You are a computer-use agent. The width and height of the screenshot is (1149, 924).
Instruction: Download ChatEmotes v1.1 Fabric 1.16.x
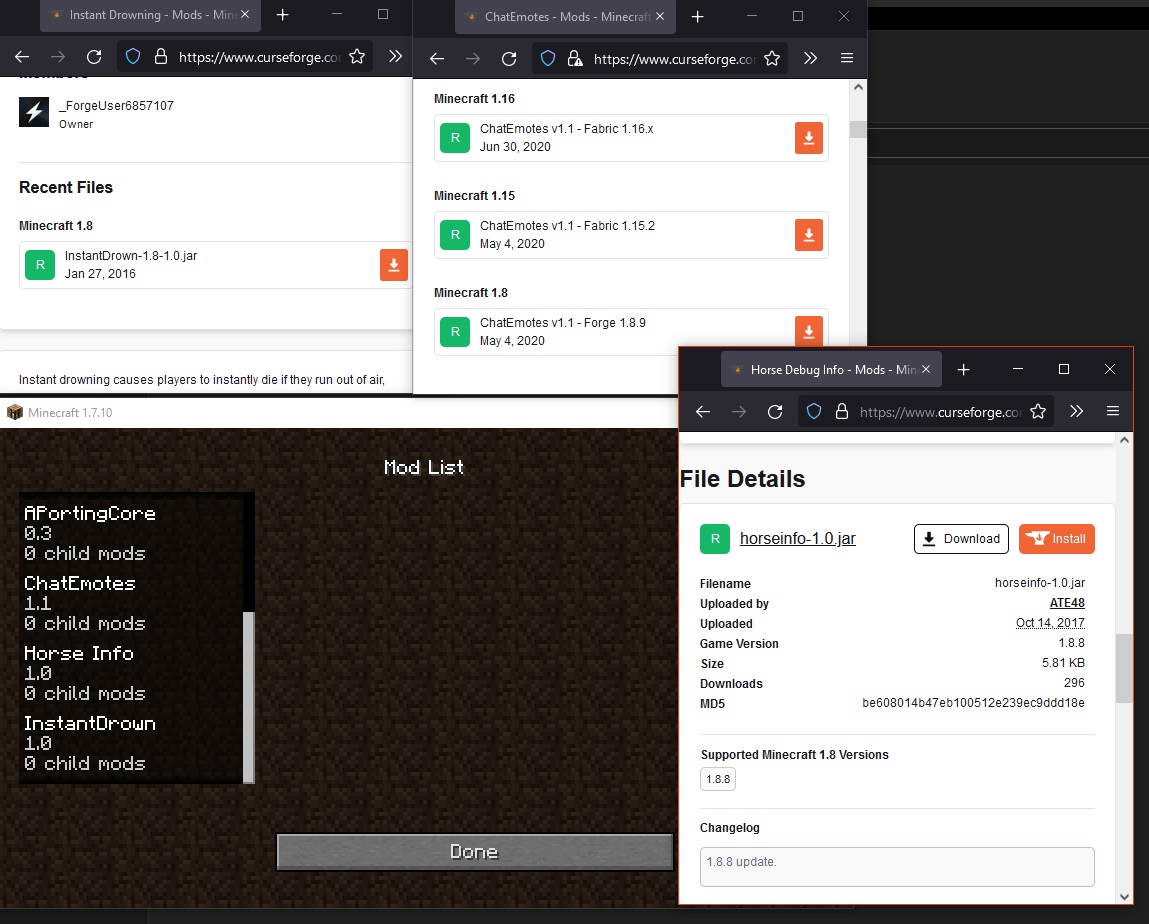[809, 138]
